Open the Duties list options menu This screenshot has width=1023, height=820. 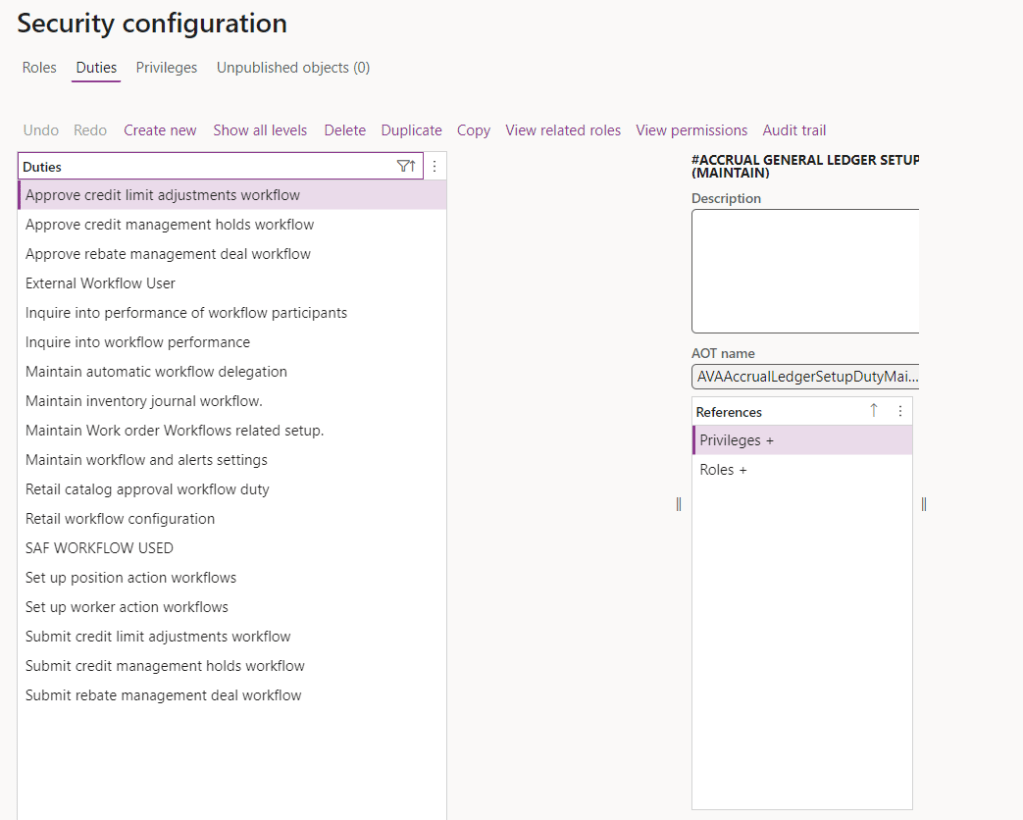click(434, 167)
